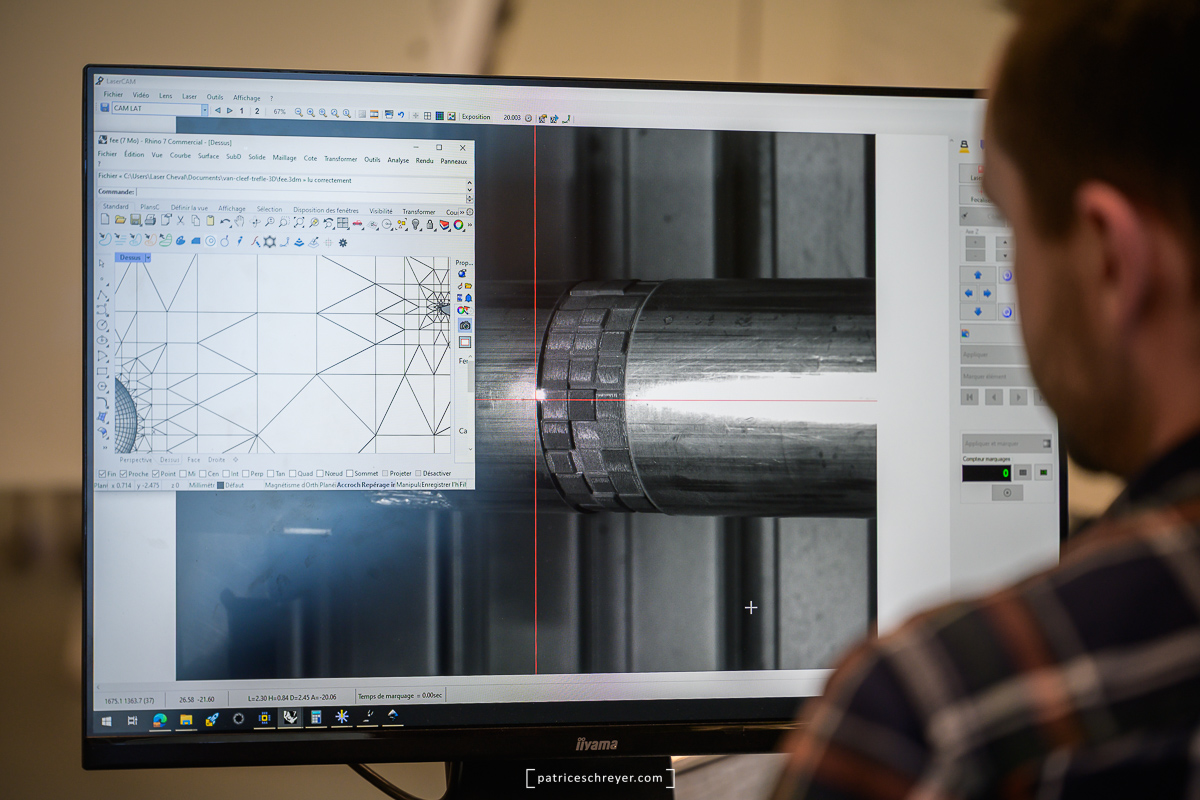Screen dimensions: 1200x800
Task: Expand the Dessus viewport title menu arrow
Action: (148, 257)
